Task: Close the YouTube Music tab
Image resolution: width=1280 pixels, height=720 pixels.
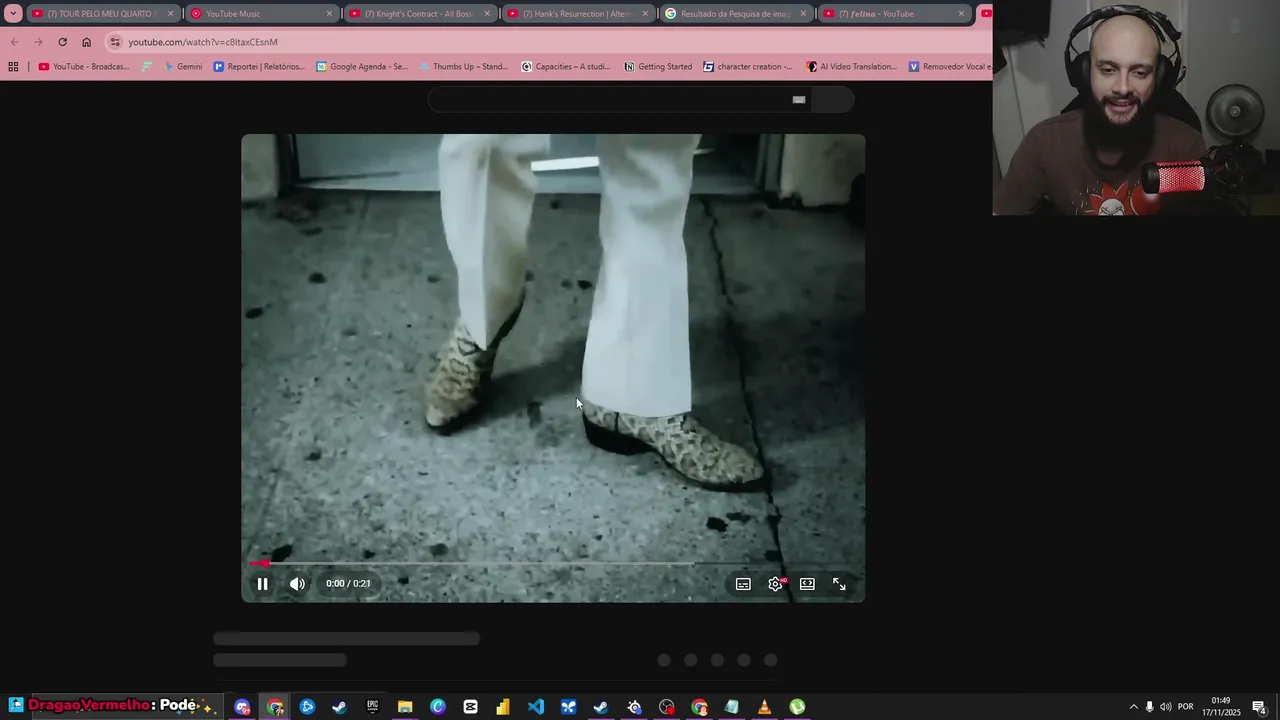Action: coord(329,14)
